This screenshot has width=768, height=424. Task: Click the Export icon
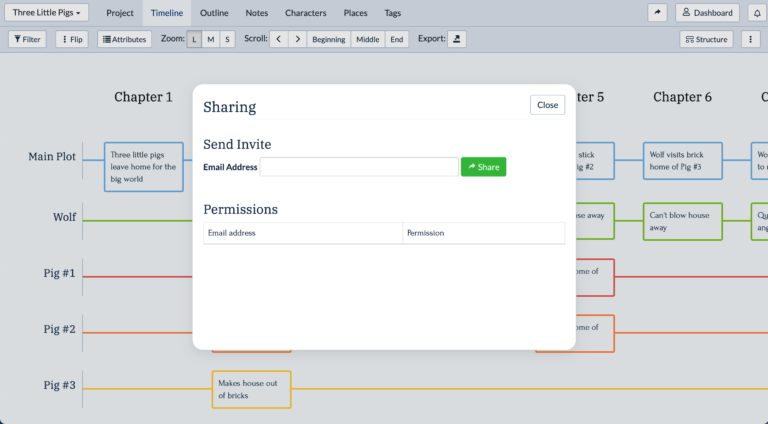pyautogui.click(x=456, y=39)
